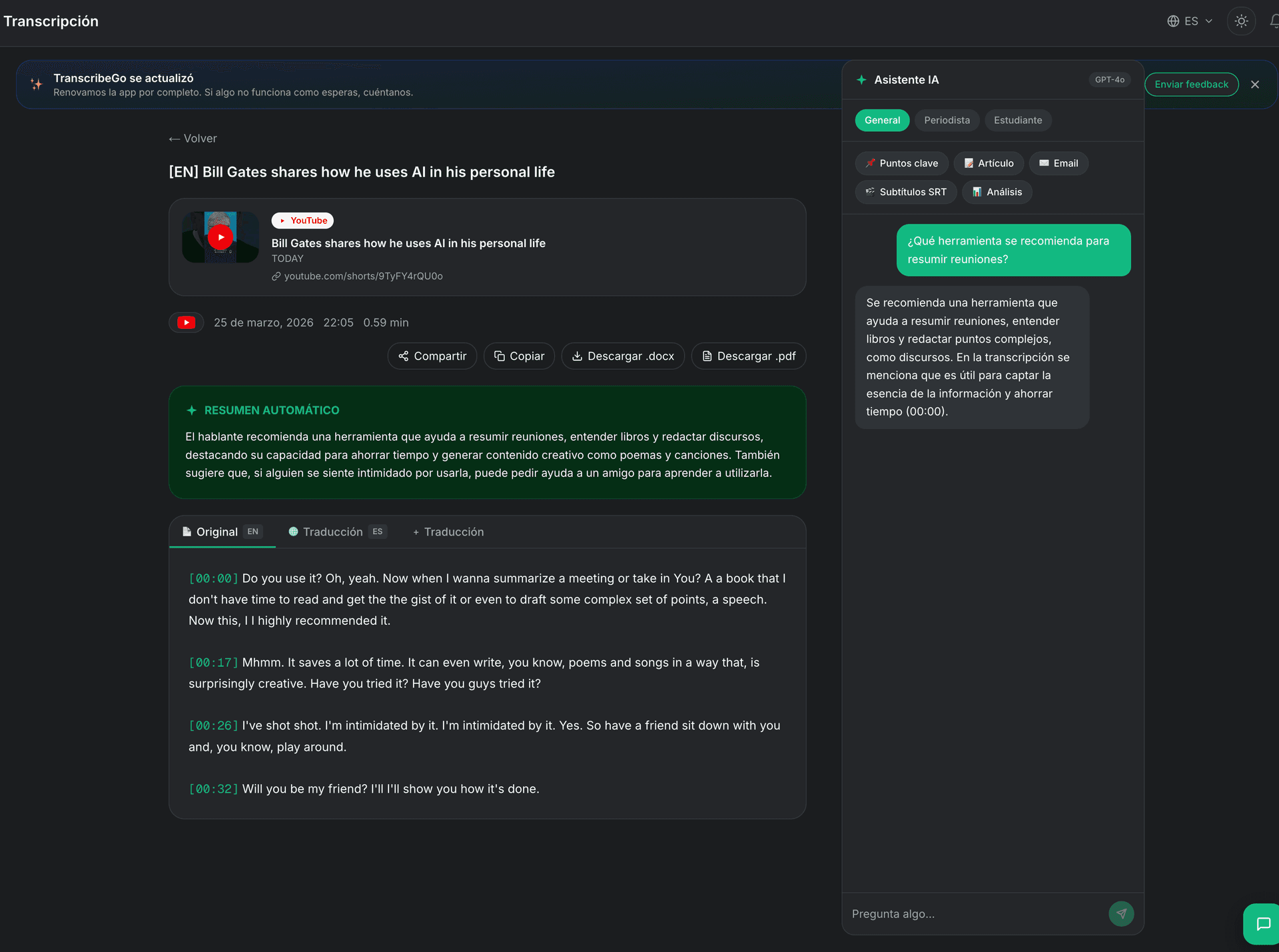Dismiss the TranscribeGo update banner
The height and width of the screenshot is (952, 1279).
click(1255, 85)
